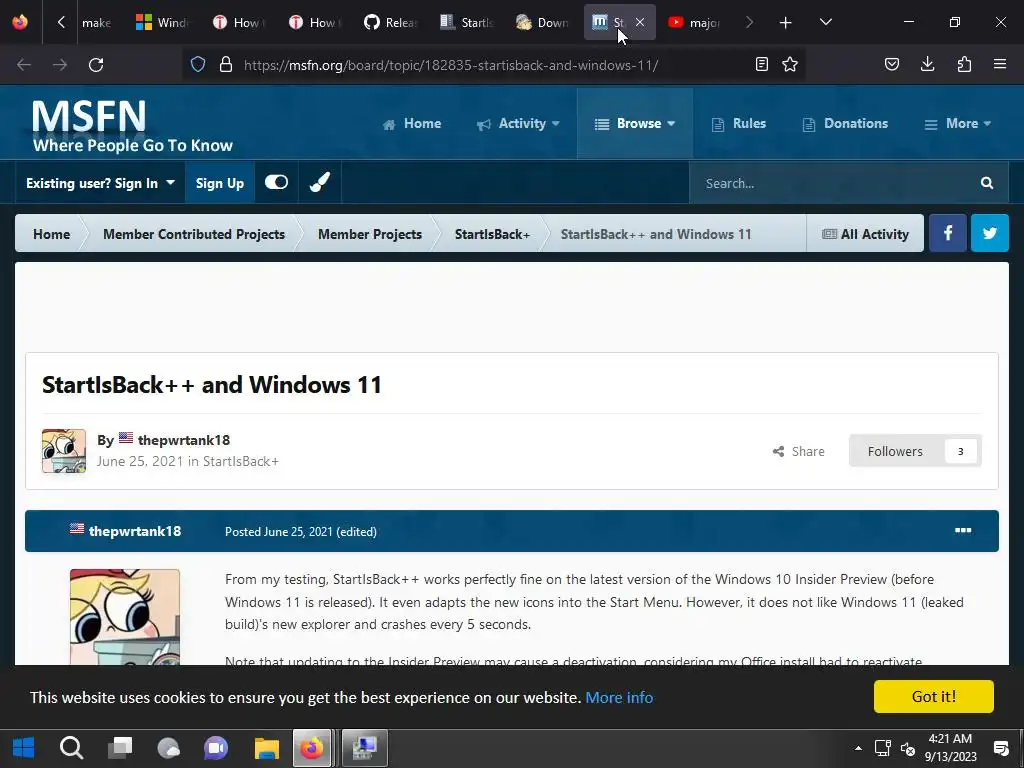The width and height of the screenshot is (1024, 768).
Task: View topic Followers button
Action: [915, 451]
